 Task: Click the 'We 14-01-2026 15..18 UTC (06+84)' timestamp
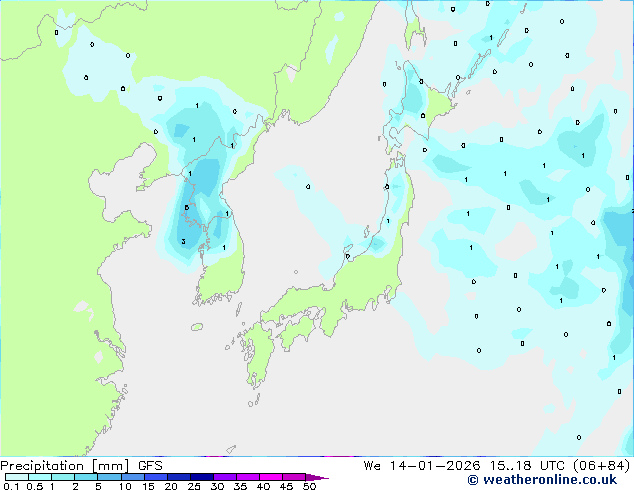[497, 466]
